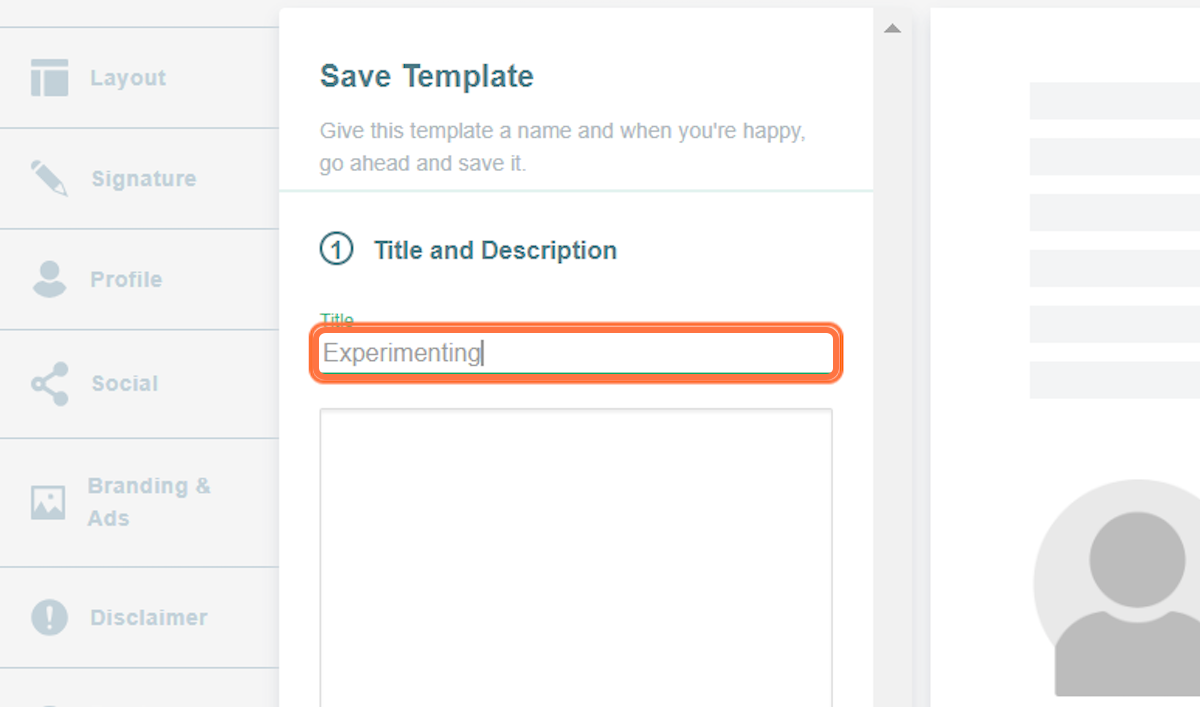The width and height of the screenshot is (1200, 707).
Task: Switch to the Signature section label
Action: coord(144,179)
